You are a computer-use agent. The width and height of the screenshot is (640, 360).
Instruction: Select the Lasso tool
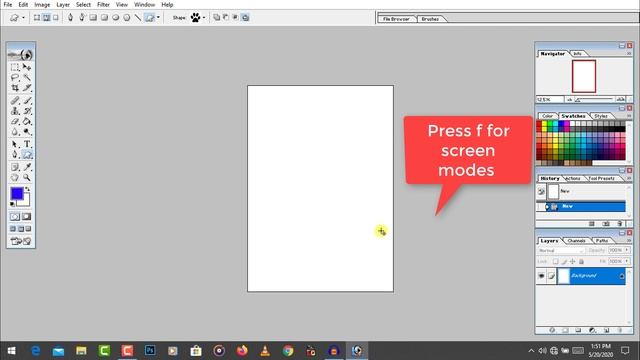[x=15, y=77]
